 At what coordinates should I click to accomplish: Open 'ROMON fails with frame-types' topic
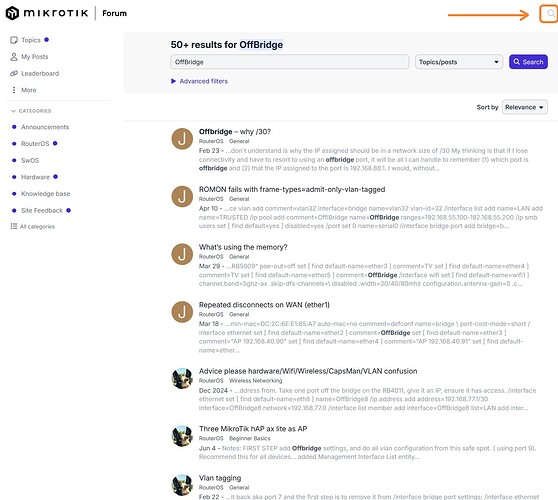292,189
